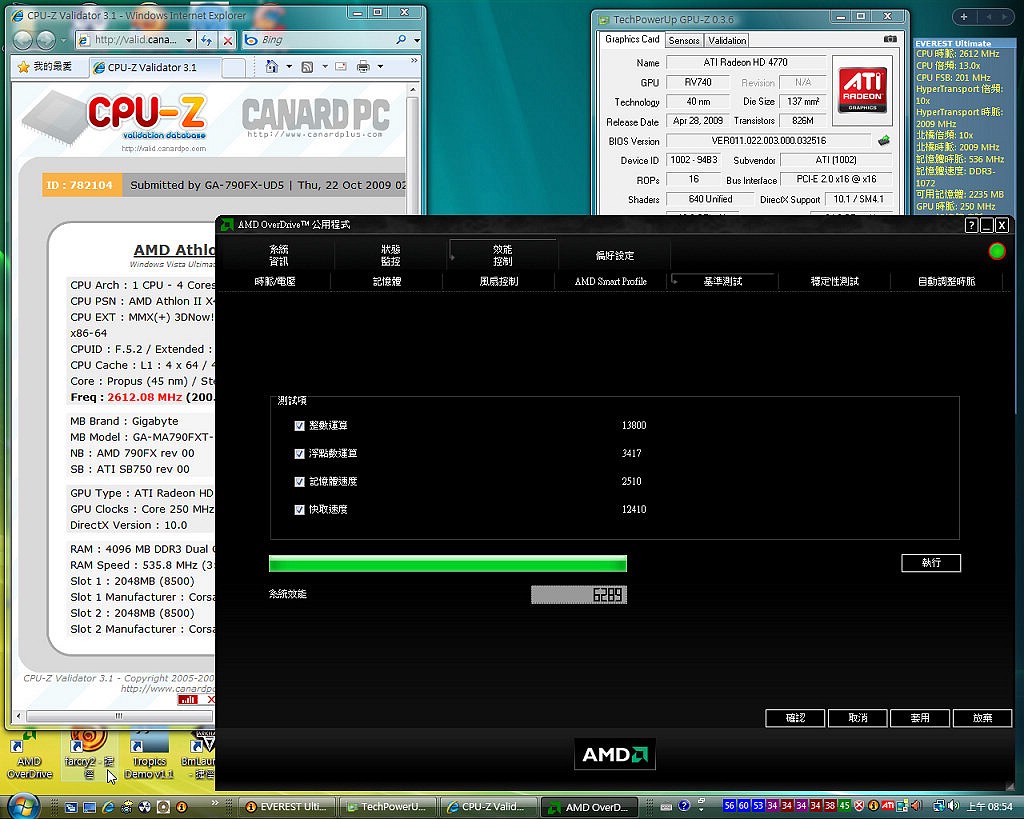Screen dimensions: 1024x819
Task: Click the 套用 button in AMD OverDrive
Action: tap(920, 718)
